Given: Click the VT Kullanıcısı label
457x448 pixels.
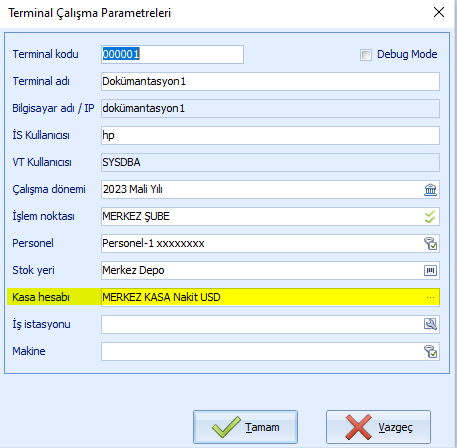Looking at the screenshot, I should point(42,162).
